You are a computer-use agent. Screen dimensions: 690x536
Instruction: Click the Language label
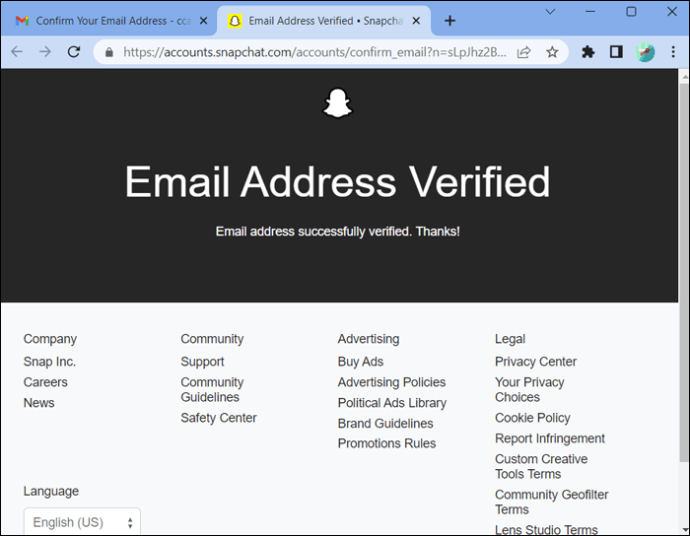coord(51,491)
